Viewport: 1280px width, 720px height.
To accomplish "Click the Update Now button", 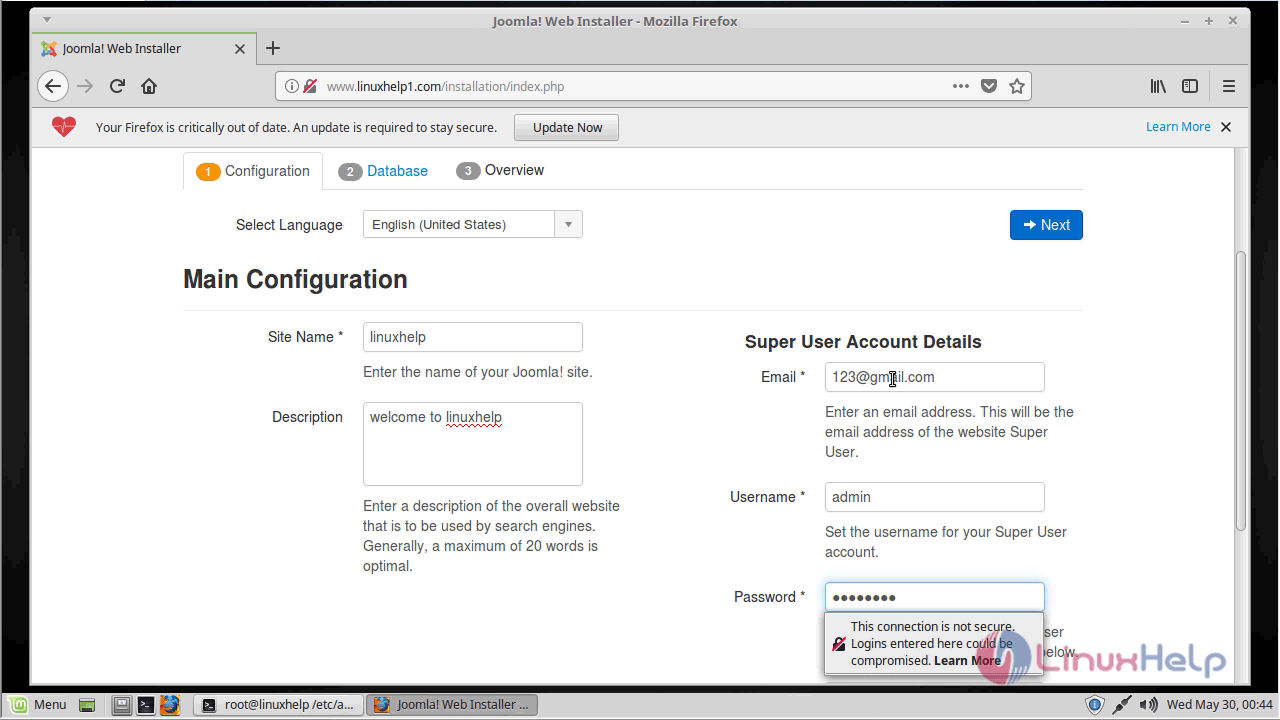I will pyautogui.click(x=567, y=127).
